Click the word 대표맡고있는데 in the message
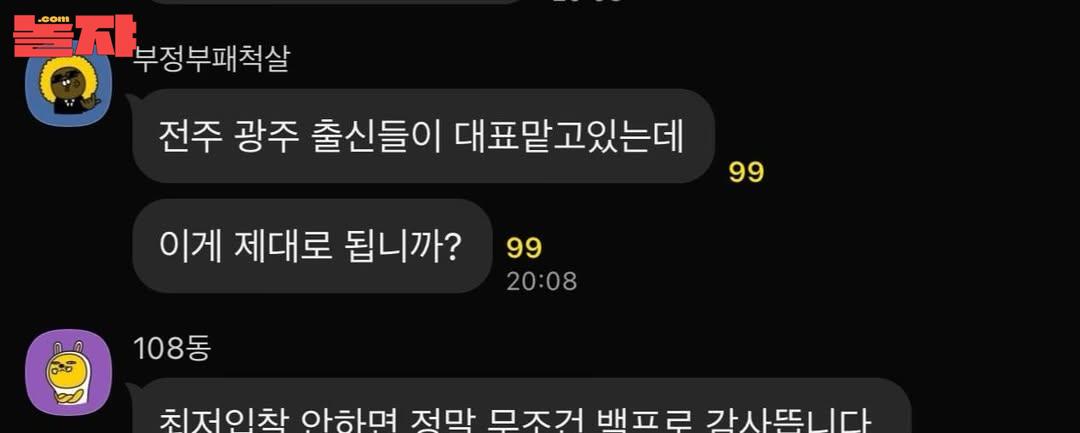The width and height of the screenshot is (1080, 433). tap(570, 138)
